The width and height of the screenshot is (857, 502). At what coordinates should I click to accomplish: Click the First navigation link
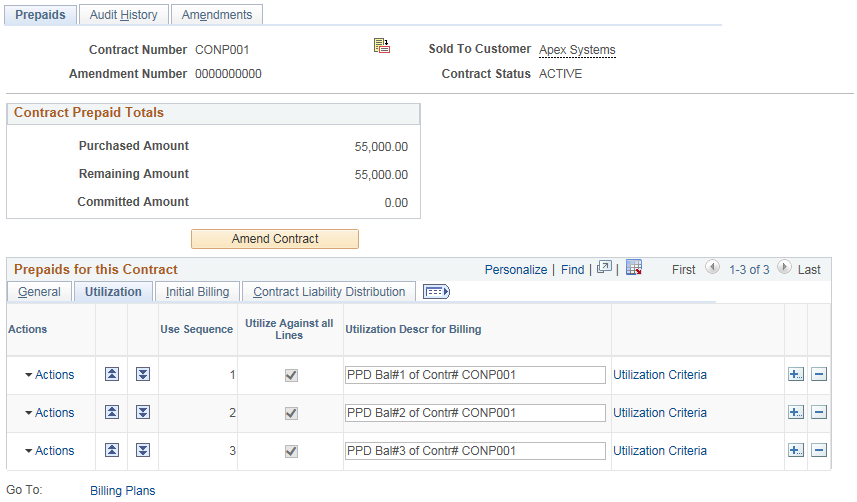click(x=684, y=270)
